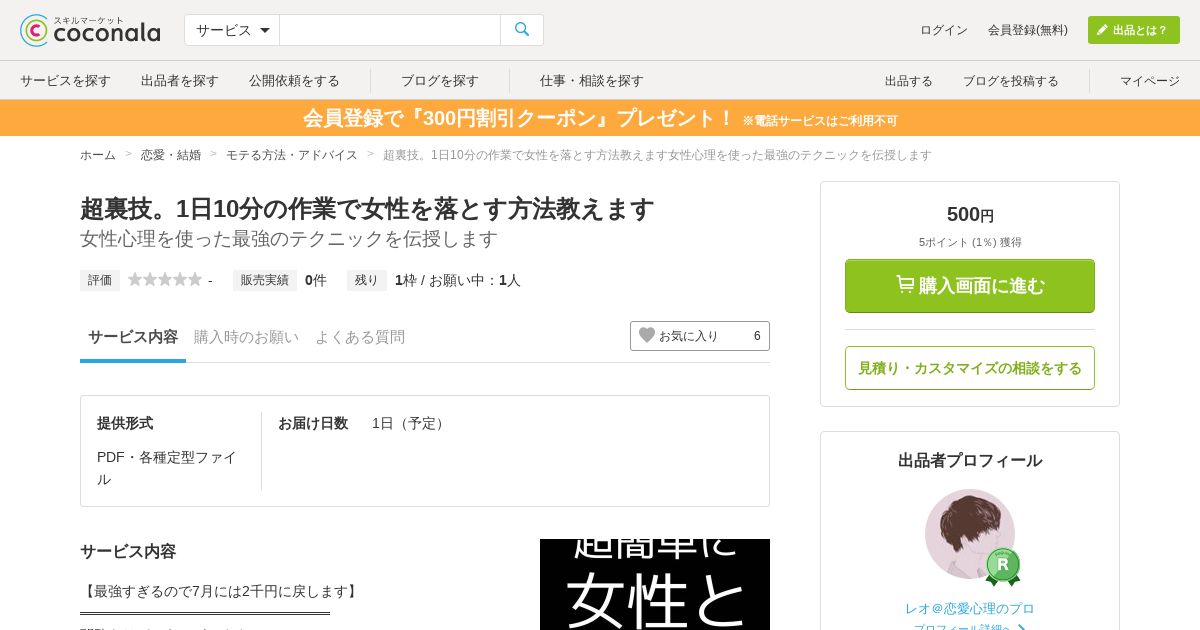Viewport: 1200px width, 630px height.
Task: Click the 提供形式 heading
Action: point(125,423)
